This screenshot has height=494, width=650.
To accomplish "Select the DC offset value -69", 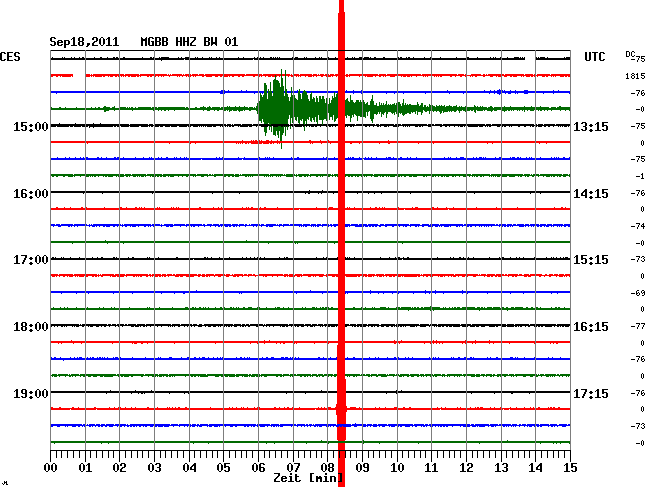I will tap(638, 293).
